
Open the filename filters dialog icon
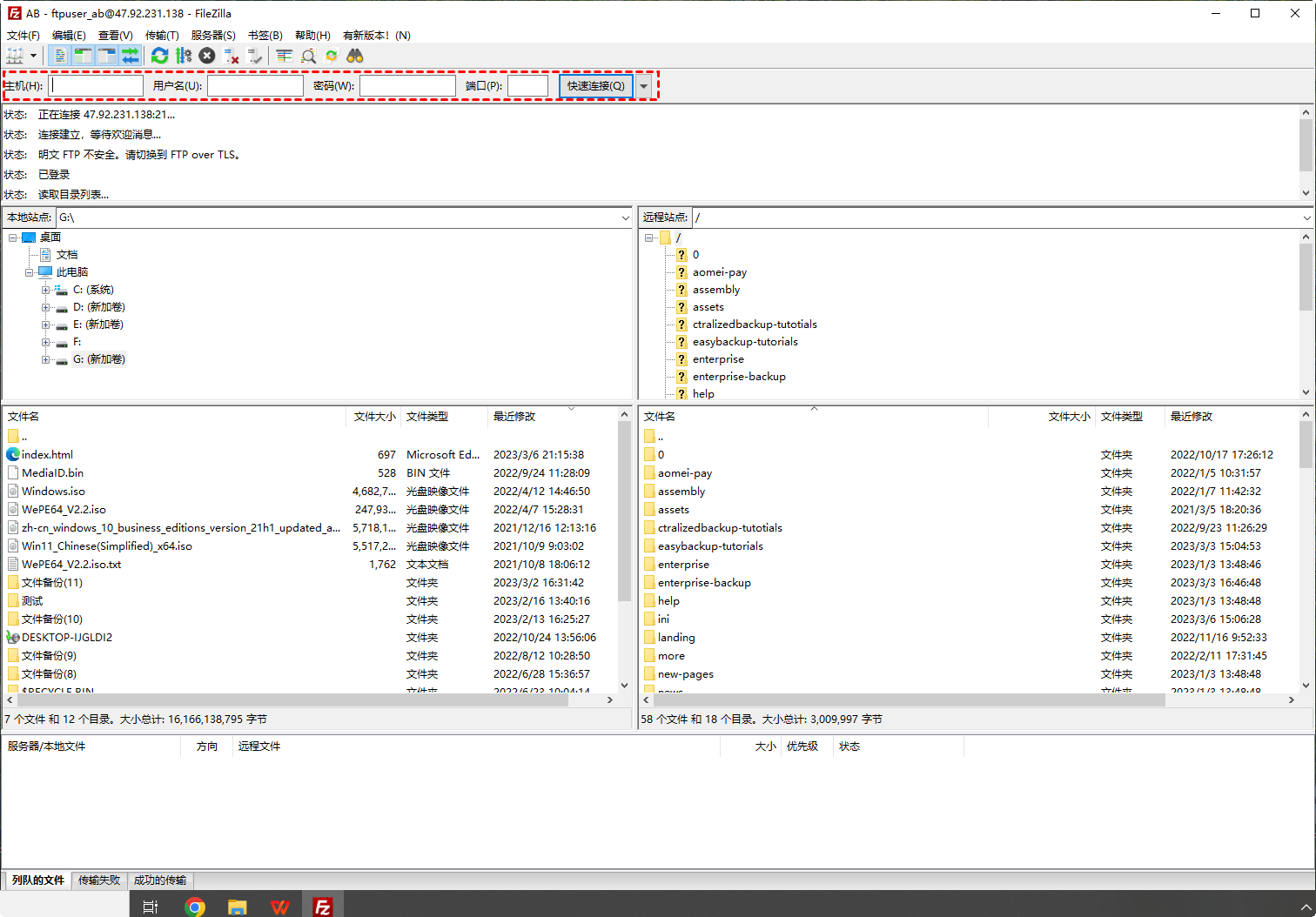coord(284,56)
